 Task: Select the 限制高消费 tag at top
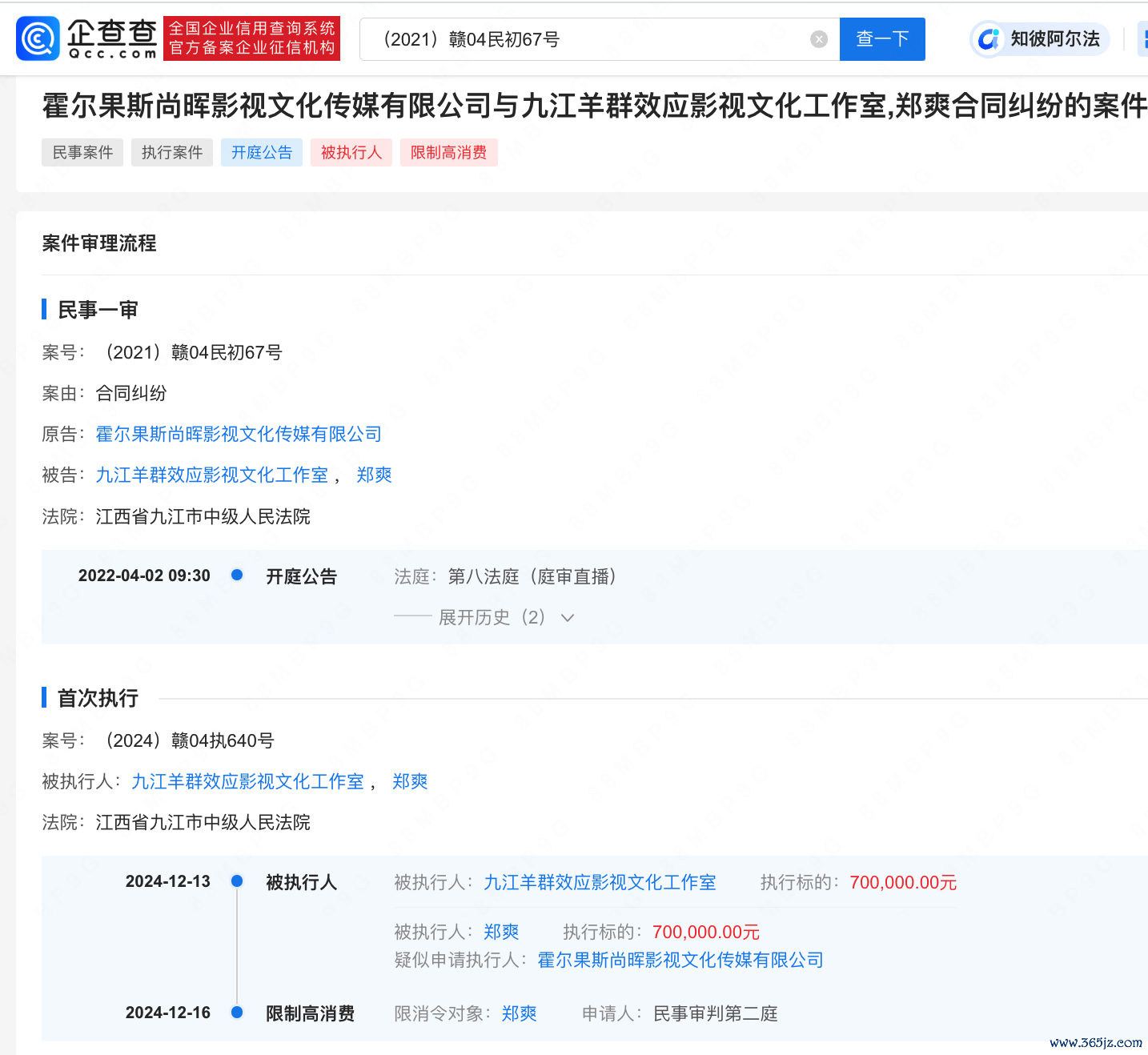click(449, 152)
